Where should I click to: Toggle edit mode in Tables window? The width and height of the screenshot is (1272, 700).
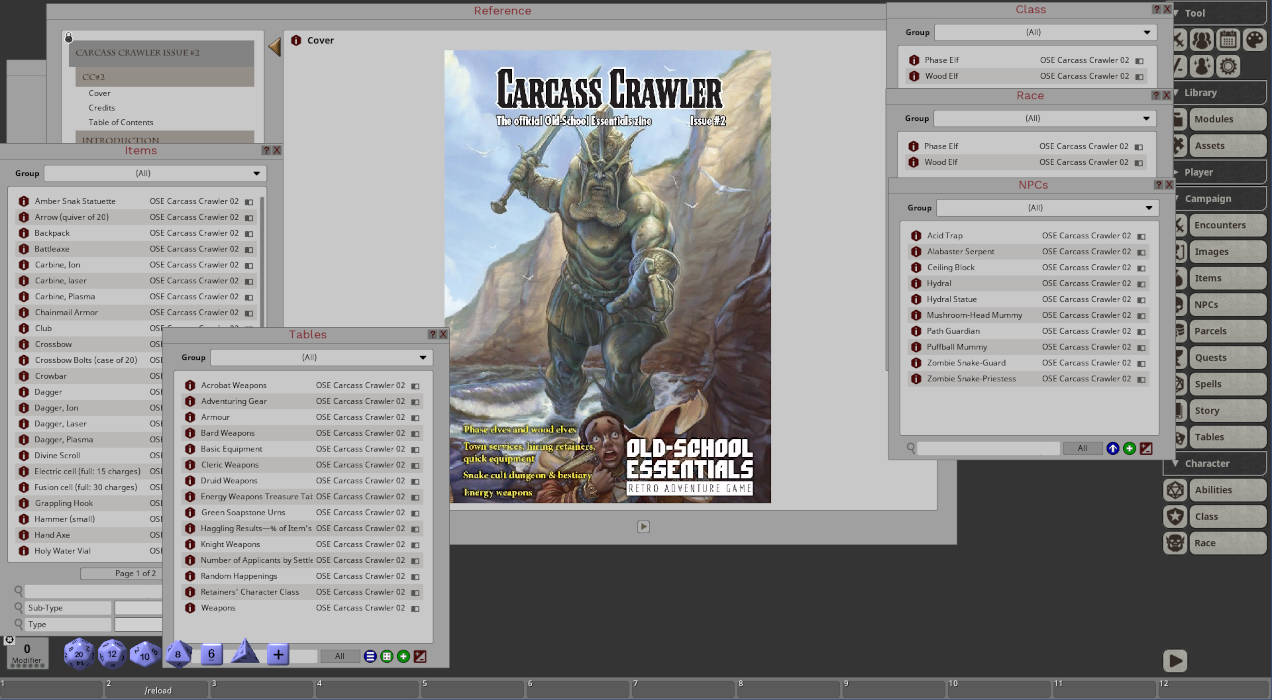[x=420, y=656]
